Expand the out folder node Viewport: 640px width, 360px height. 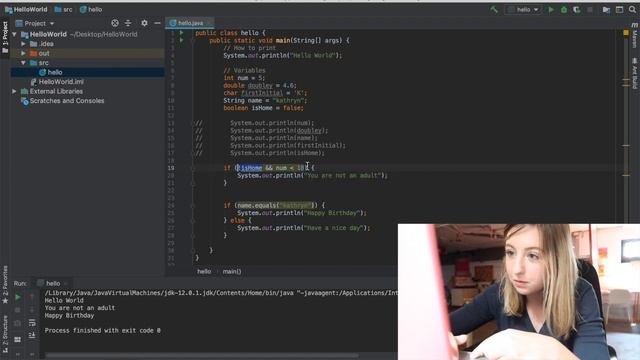click(24, 53)
